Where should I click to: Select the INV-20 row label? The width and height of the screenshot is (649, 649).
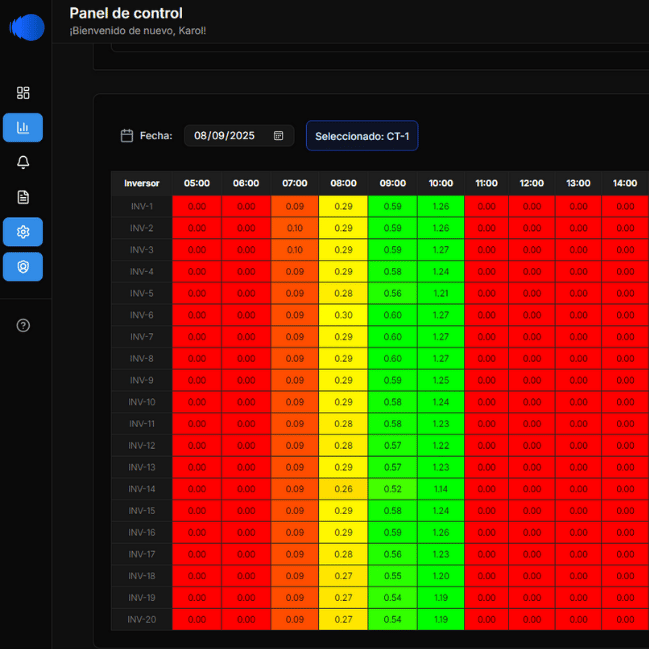[x=142, y=619]
